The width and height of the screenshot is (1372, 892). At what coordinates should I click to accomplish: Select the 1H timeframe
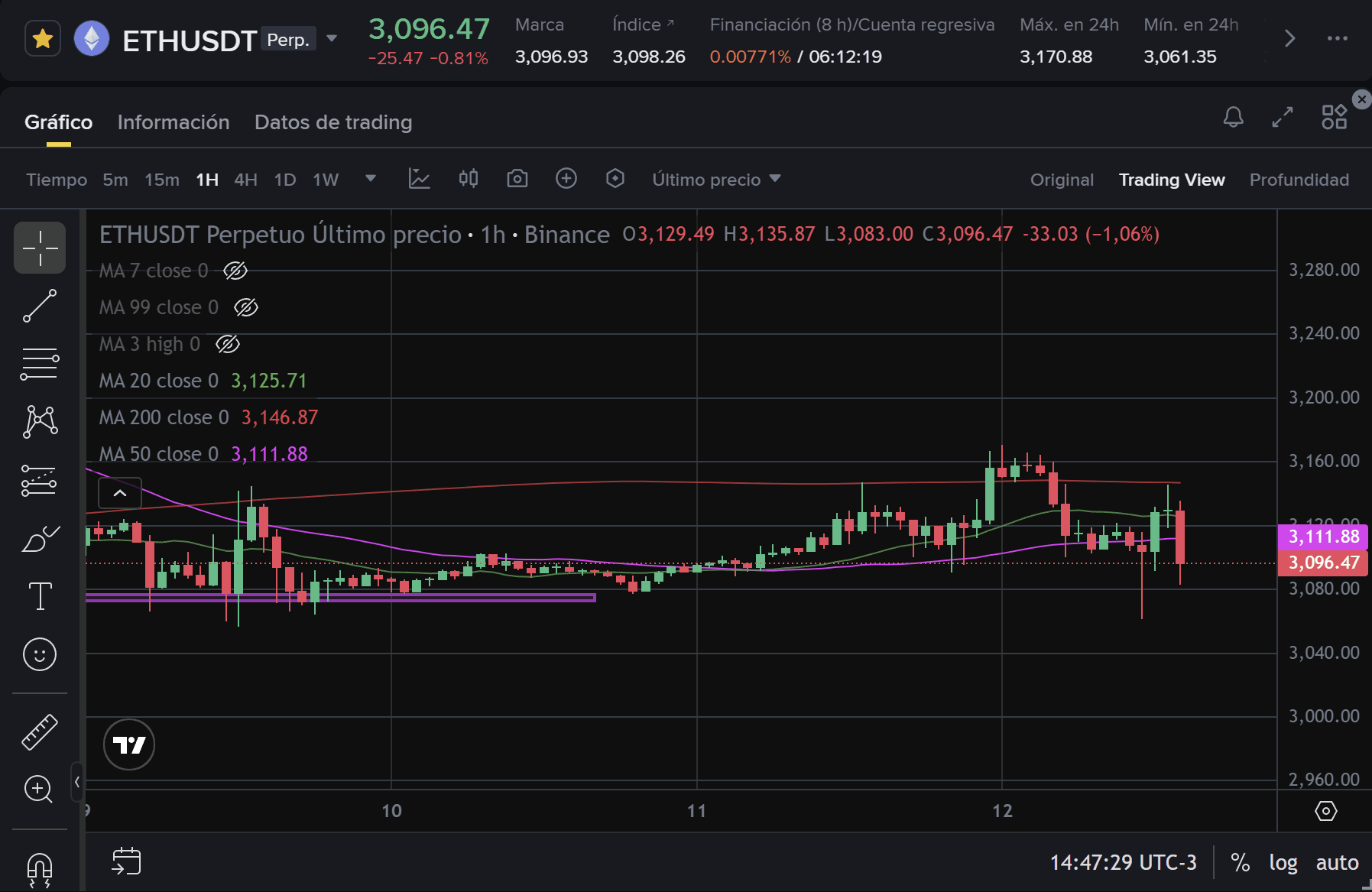click(207, 180)
